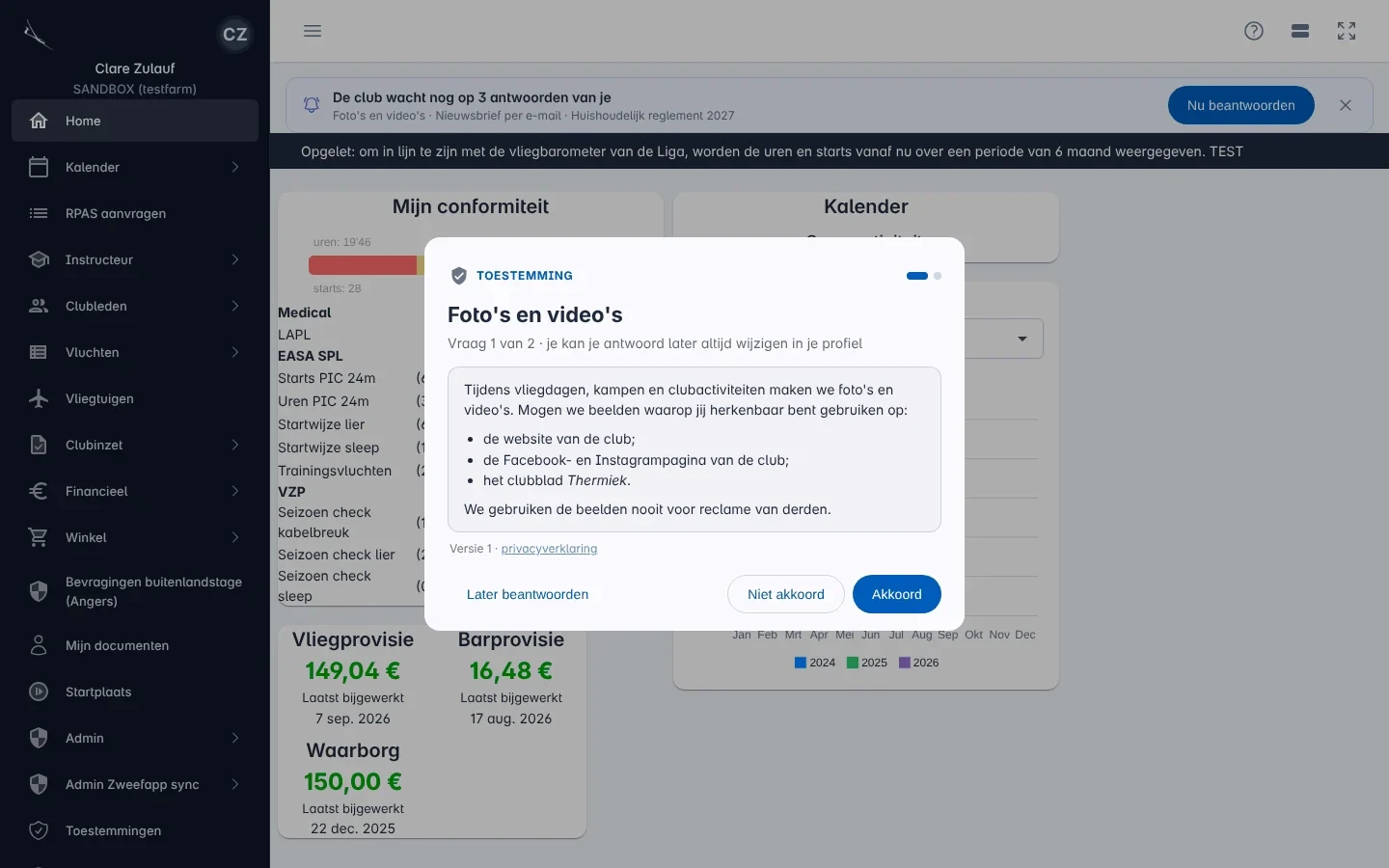This screenshot has width=1389, height=868.
Task: Click the notification bell icon
Action: pos(312,105)
